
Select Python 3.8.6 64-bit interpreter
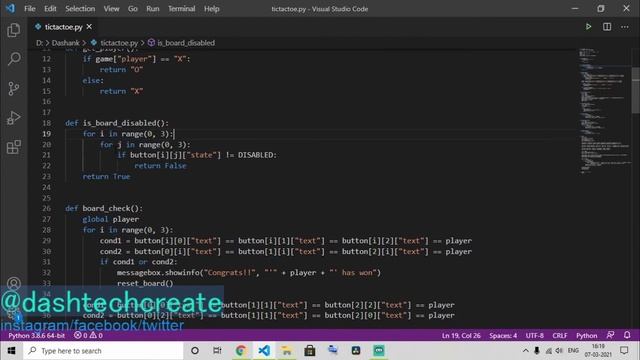36,336
